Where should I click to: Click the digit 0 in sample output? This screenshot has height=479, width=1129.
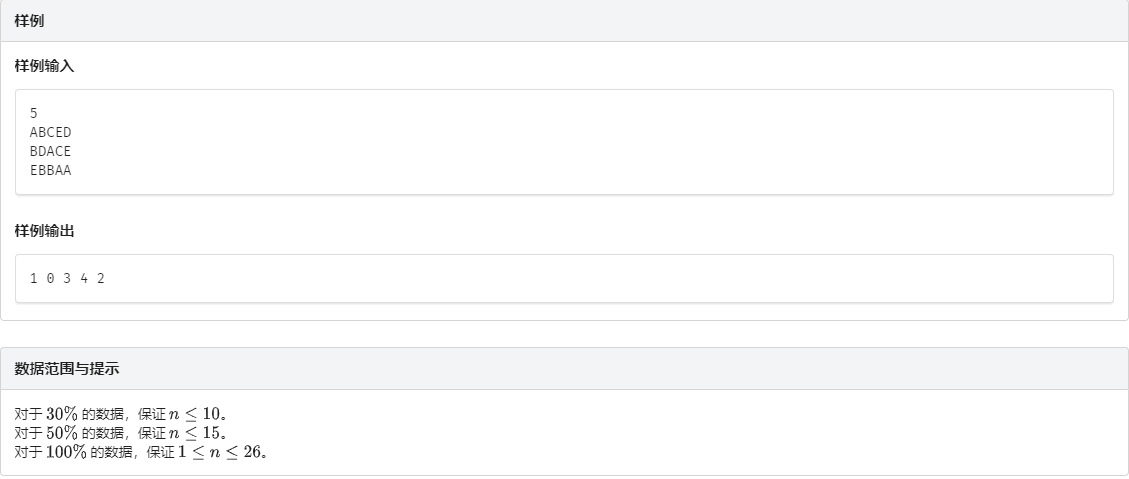coord(50,278)
